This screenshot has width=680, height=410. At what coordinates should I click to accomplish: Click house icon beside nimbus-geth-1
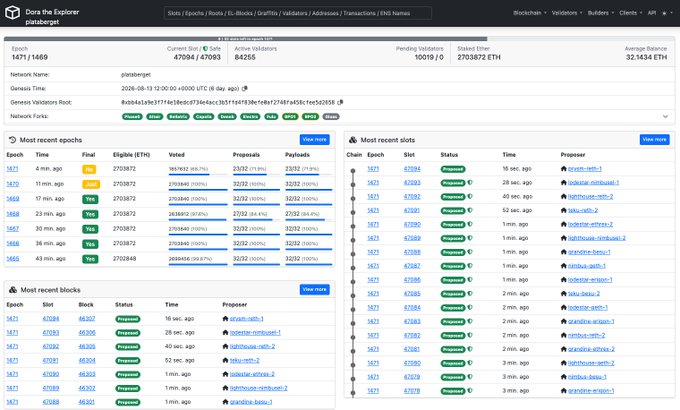point(564,266)
